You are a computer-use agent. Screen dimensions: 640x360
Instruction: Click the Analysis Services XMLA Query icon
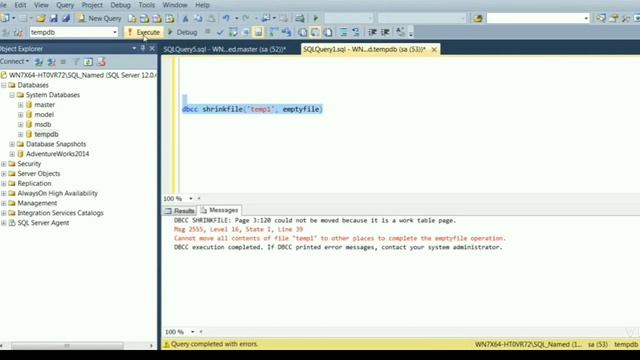[170, 18]
